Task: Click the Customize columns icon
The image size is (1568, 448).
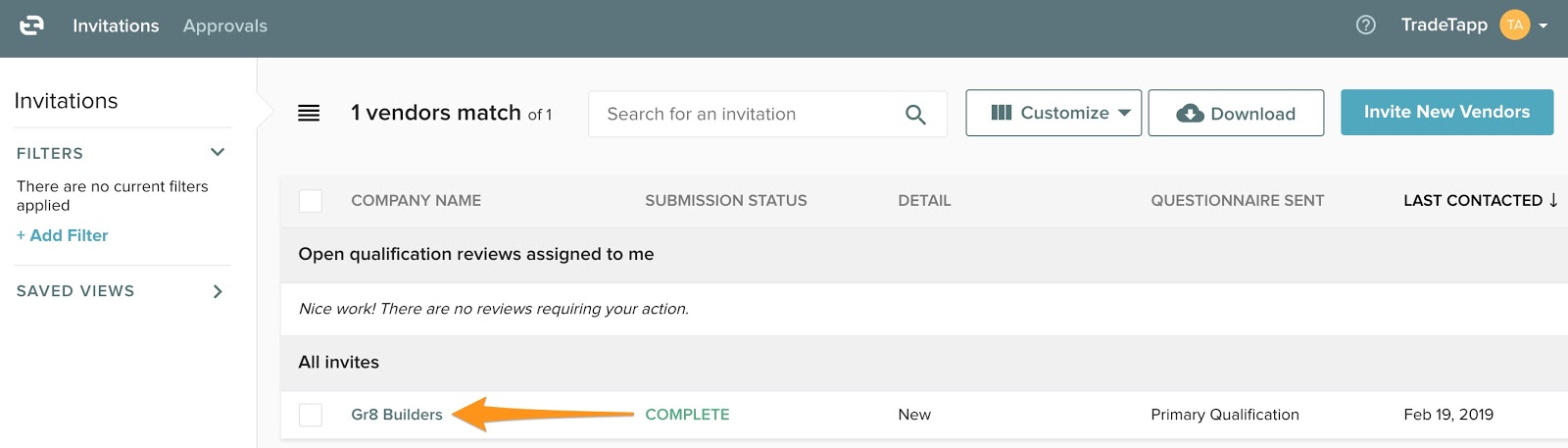Action: point(1001,113)
